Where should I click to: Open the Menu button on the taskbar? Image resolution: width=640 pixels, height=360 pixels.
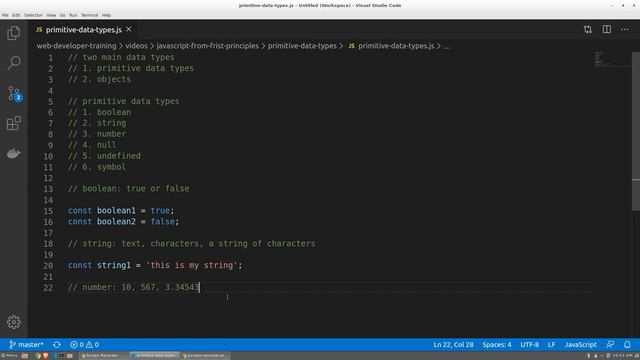click(9, 356)
